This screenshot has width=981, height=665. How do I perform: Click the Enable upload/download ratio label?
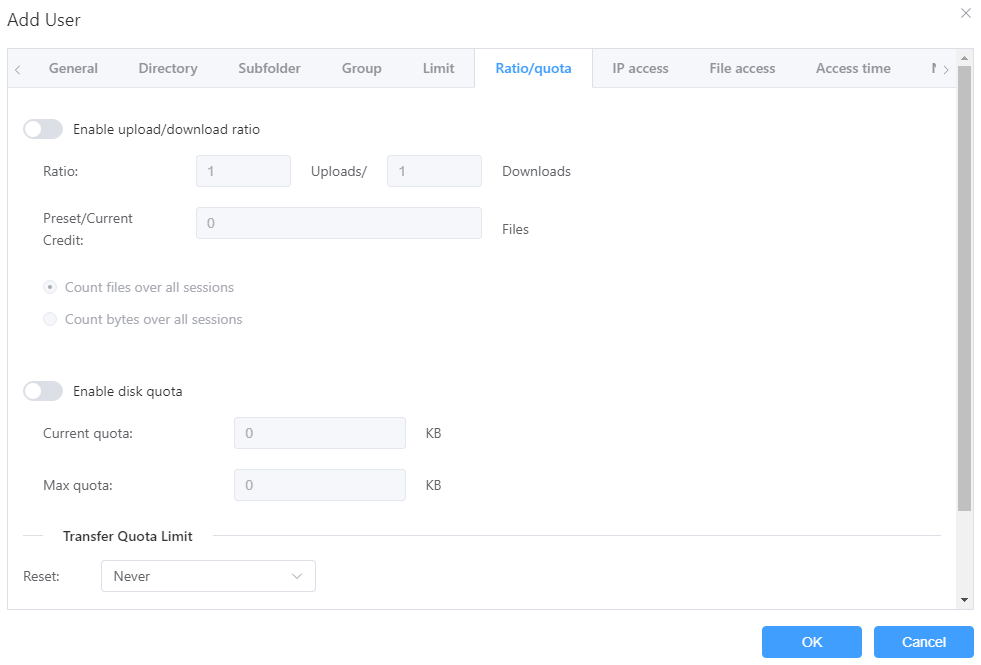coord(166,129)
